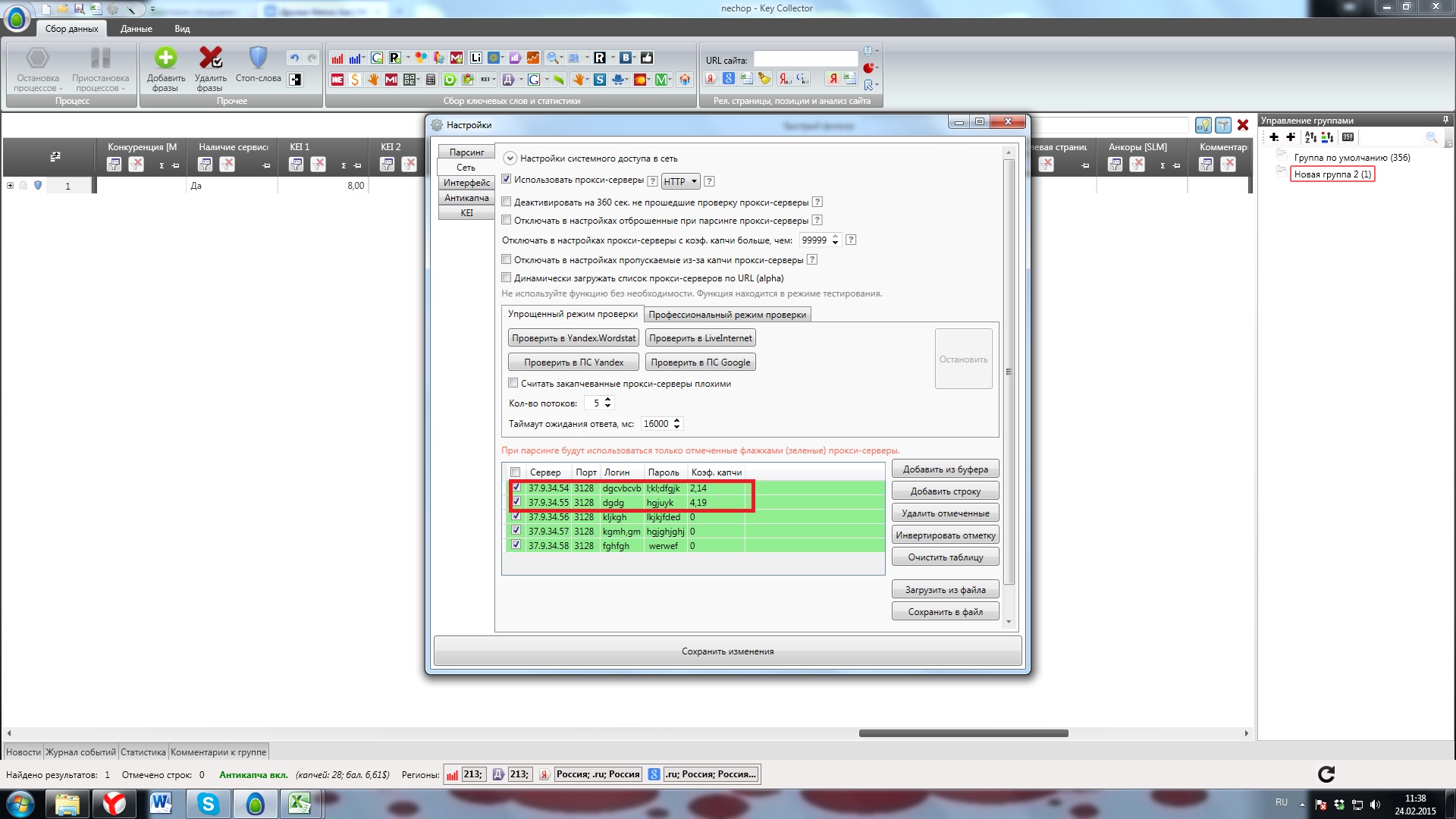
Task: Click the blue S icon in toolbar
Action: tap(600, 80)
